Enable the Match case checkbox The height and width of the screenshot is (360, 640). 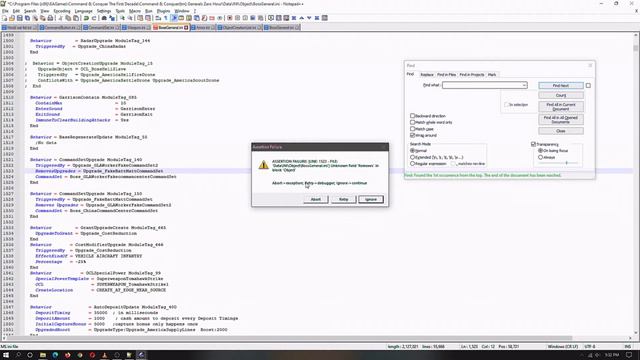[412, 129]
